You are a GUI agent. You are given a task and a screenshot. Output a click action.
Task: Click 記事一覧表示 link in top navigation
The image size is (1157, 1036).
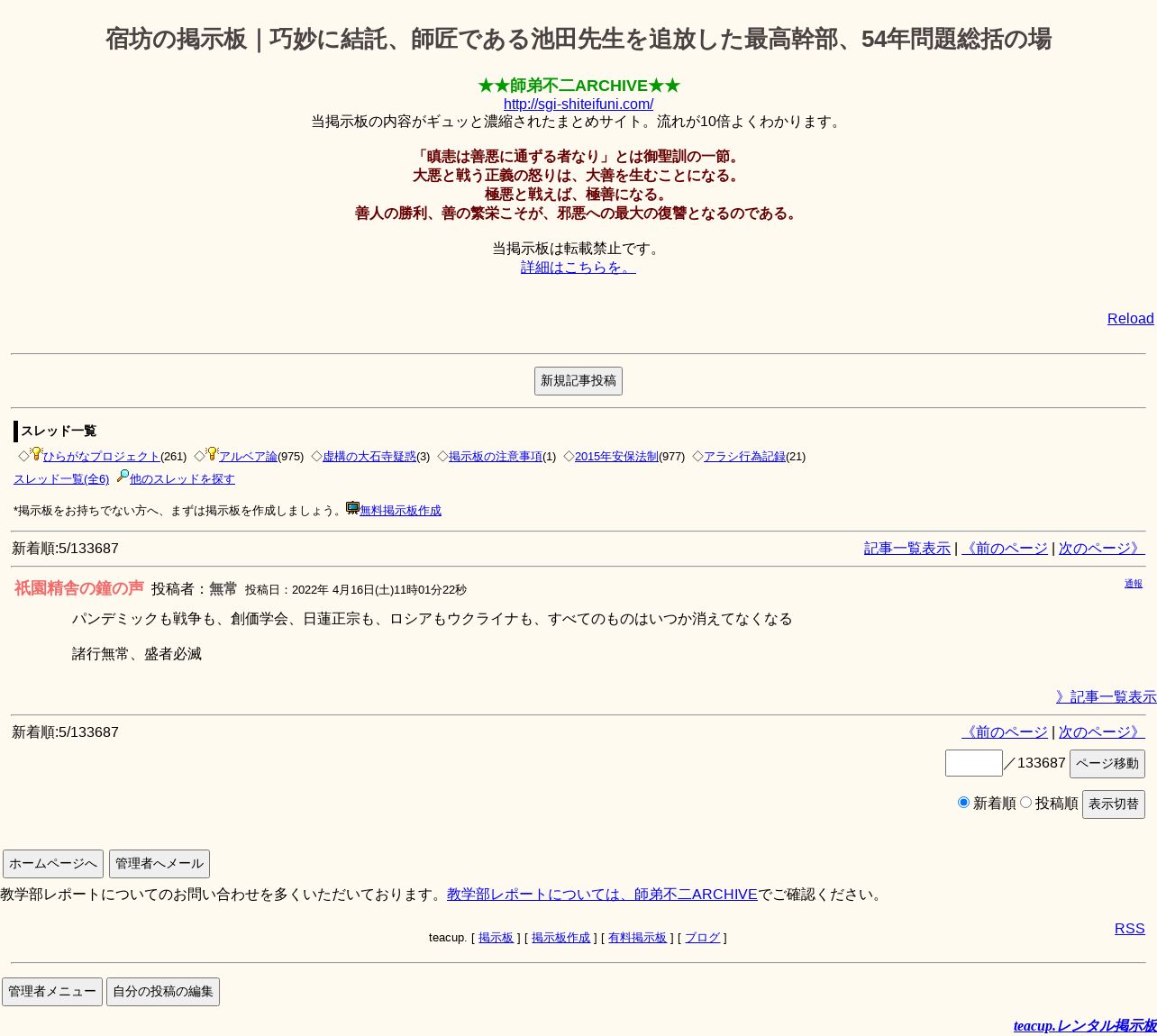click(x=906, y=548)
